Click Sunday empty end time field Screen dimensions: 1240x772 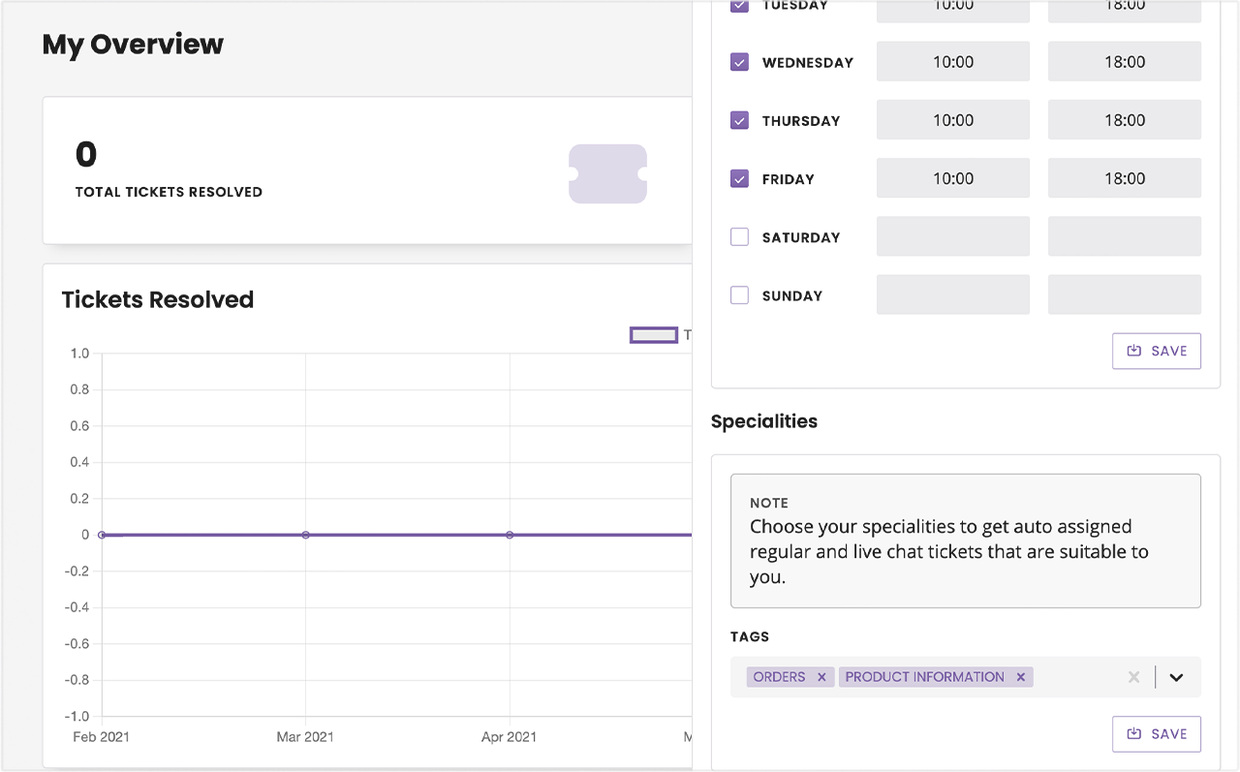tap(1124, 295)
